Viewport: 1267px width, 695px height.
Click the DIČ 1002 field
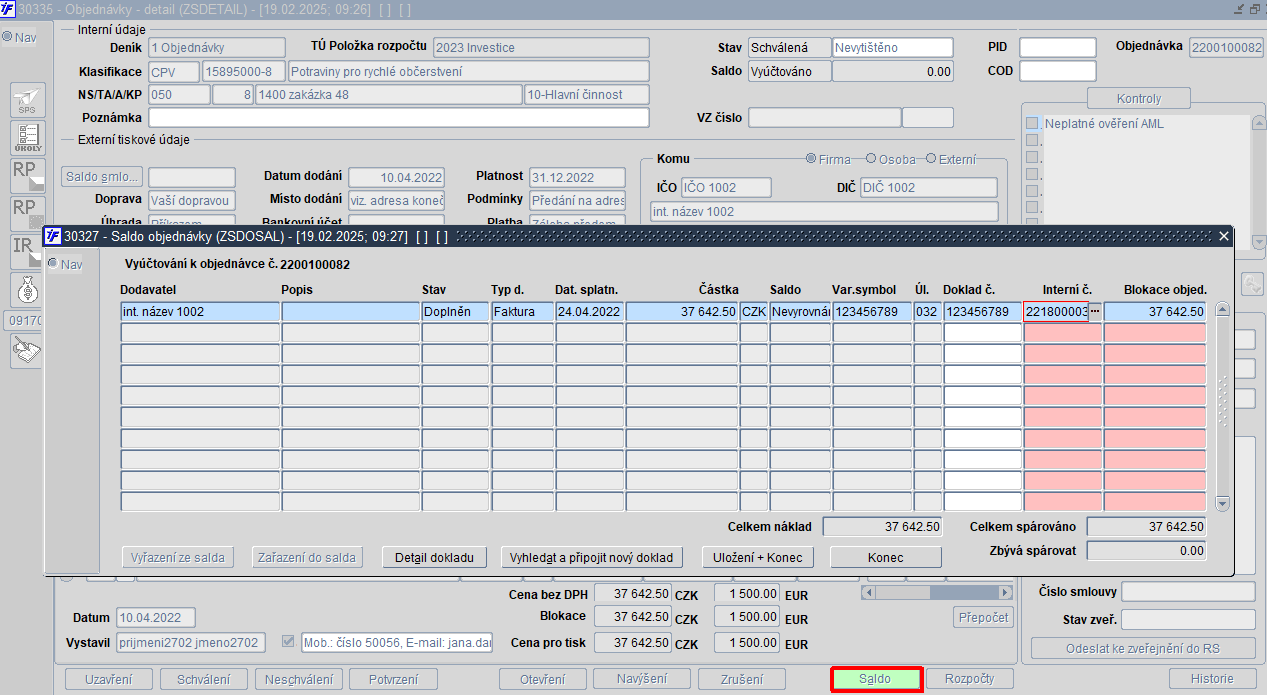tap(929, 187)
